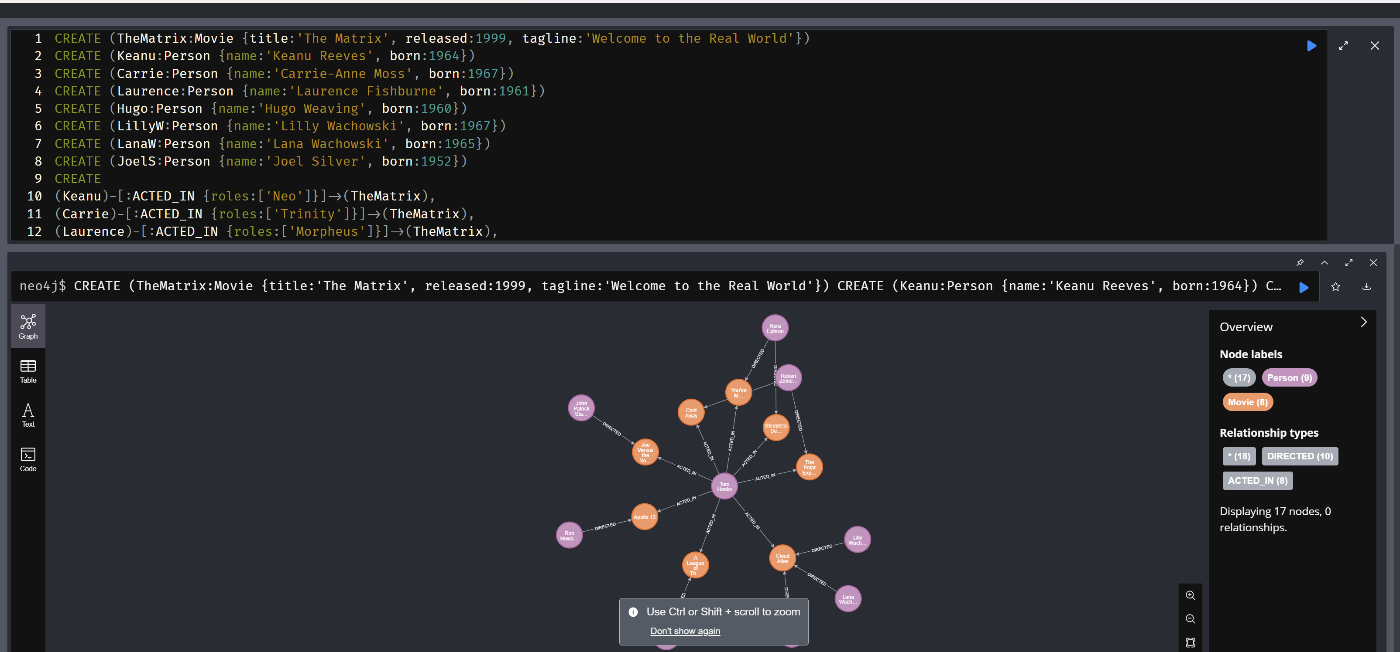This screenshot has height=652, width=1400.
Task: Click editor line 3 with Carrie-Anne Moss
Action: click(284, 73)
